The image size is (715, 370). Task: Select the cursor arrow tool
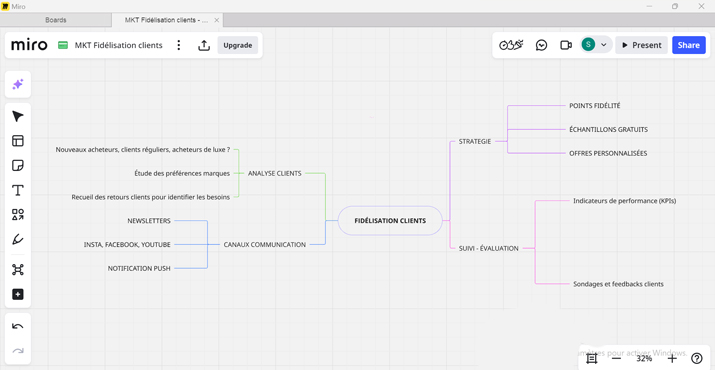[x=18, y=117]
